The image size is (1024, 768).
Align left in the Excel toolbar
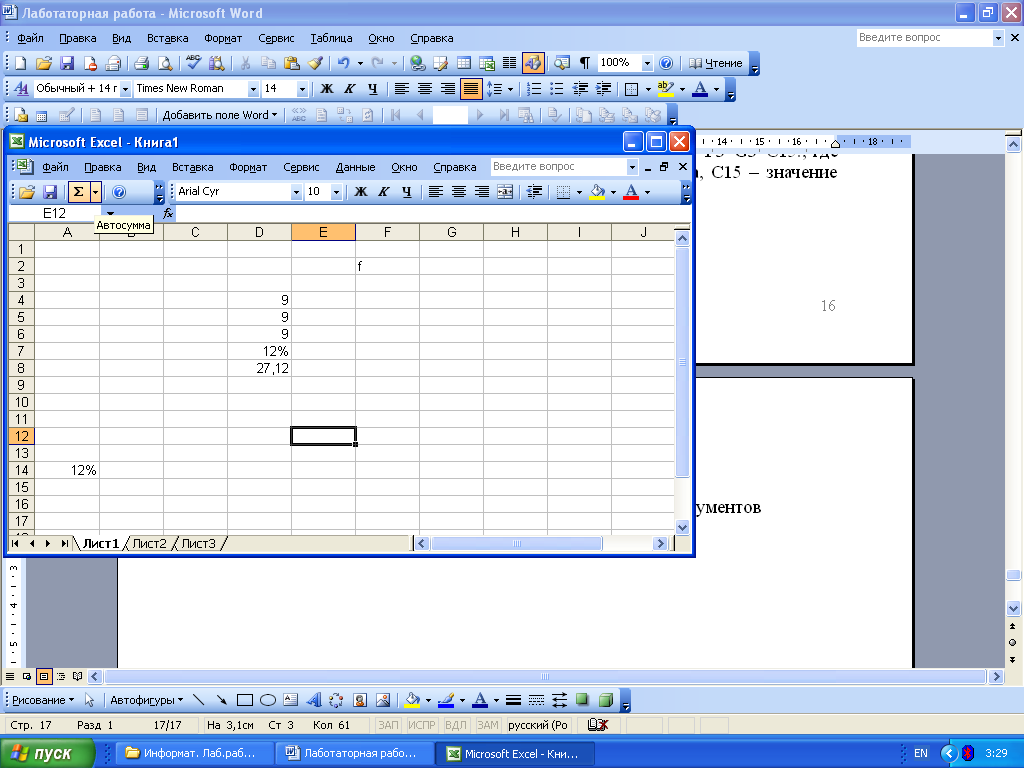436,191
